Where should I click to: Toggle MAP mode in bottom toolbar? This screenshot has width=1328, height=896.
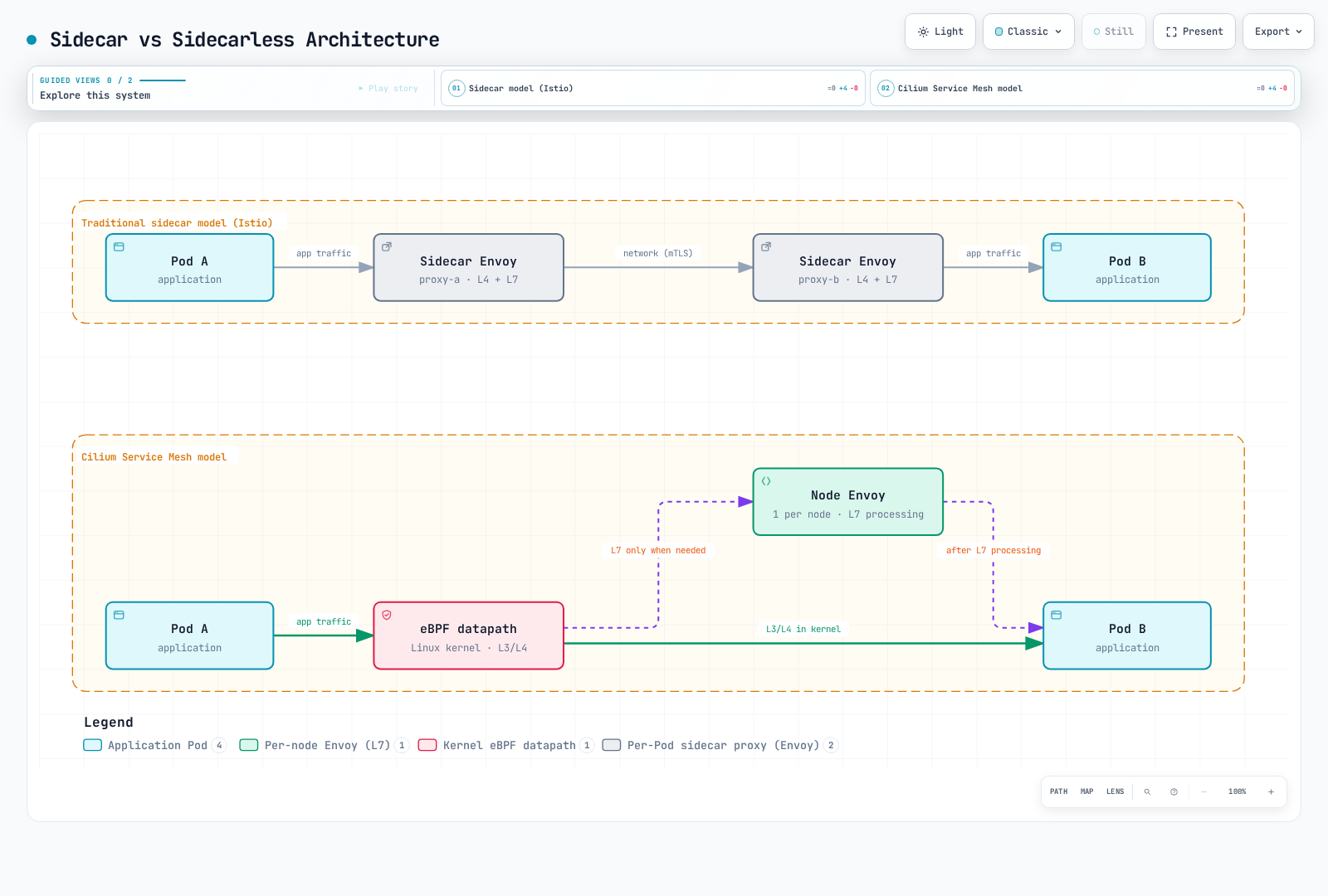1086,791
